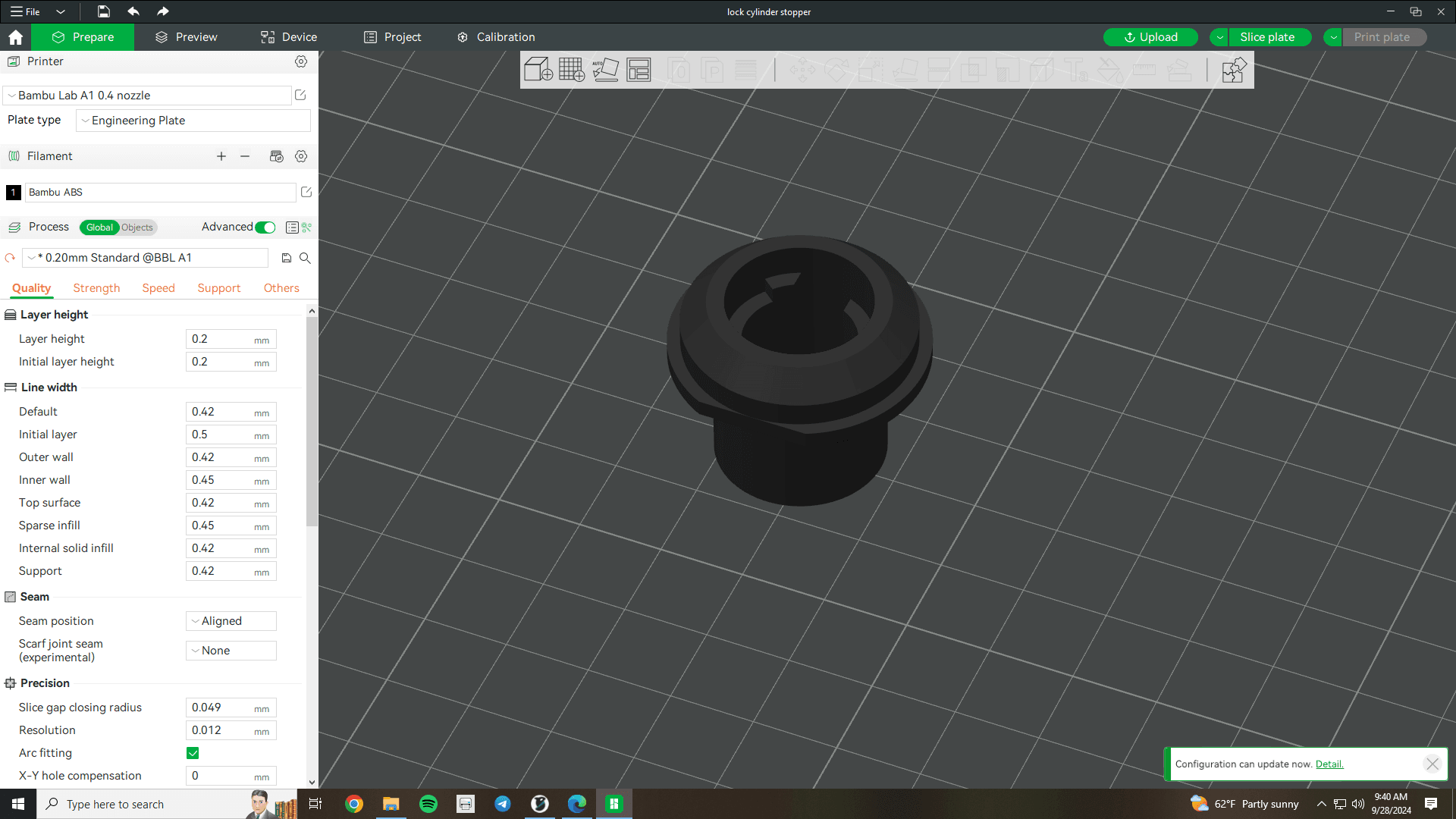This screenshot has height=819, width=1456.
Task: Open the File menu dropdown arrow
Action: pos(61,11)
